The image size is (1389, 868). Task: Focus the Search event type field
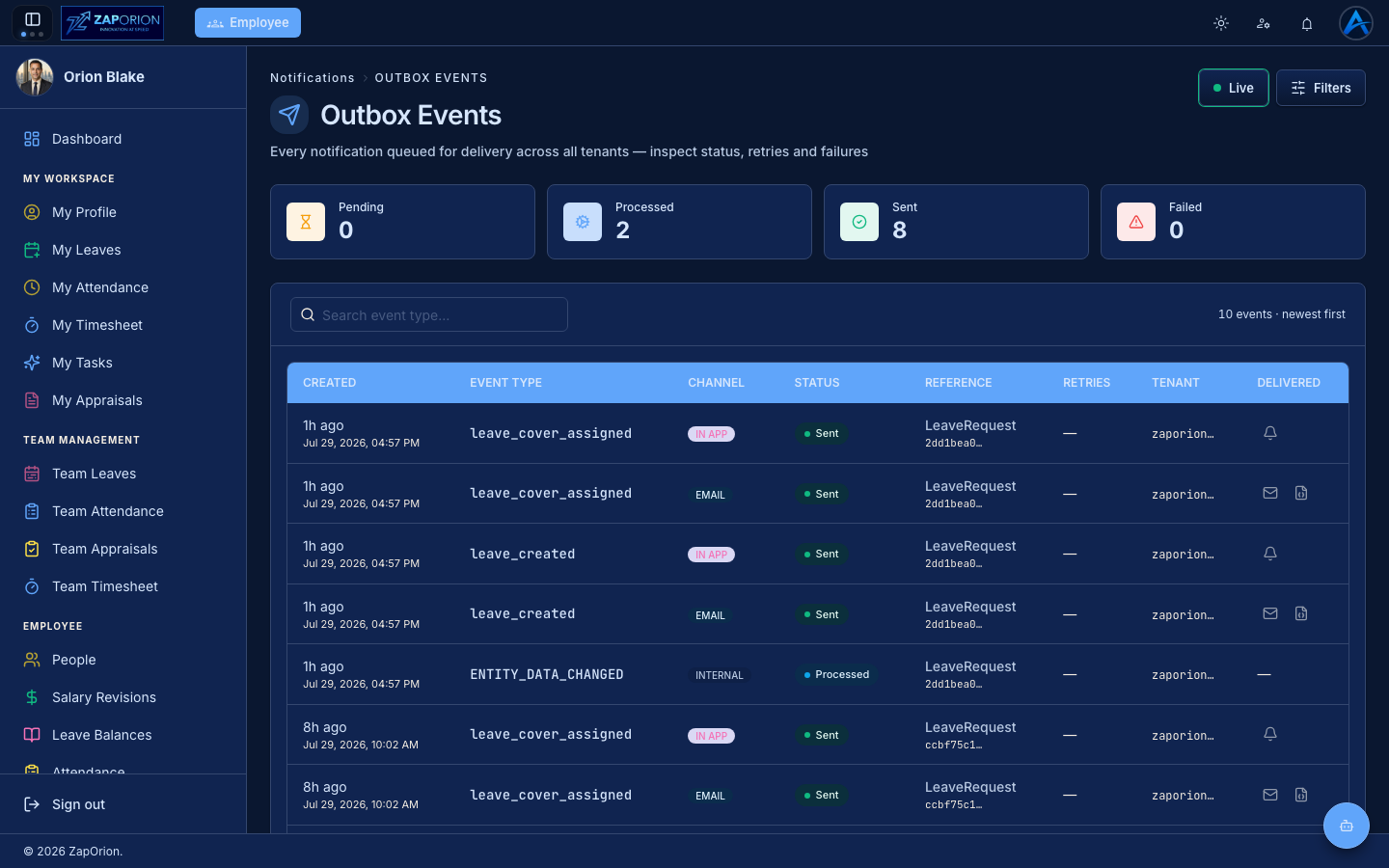click(x=429, y=314)
